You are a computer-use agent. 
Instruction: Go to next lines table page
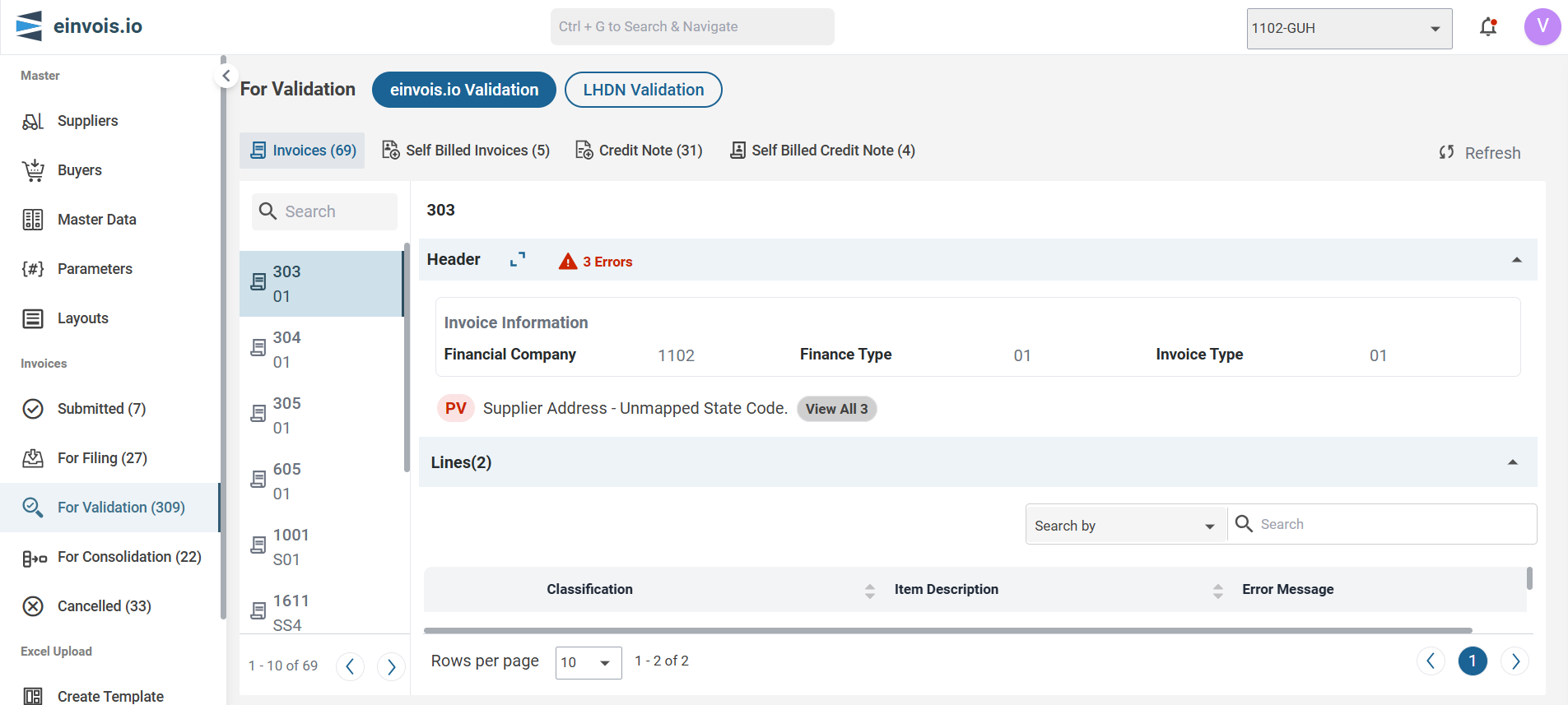coord(1514,661)
